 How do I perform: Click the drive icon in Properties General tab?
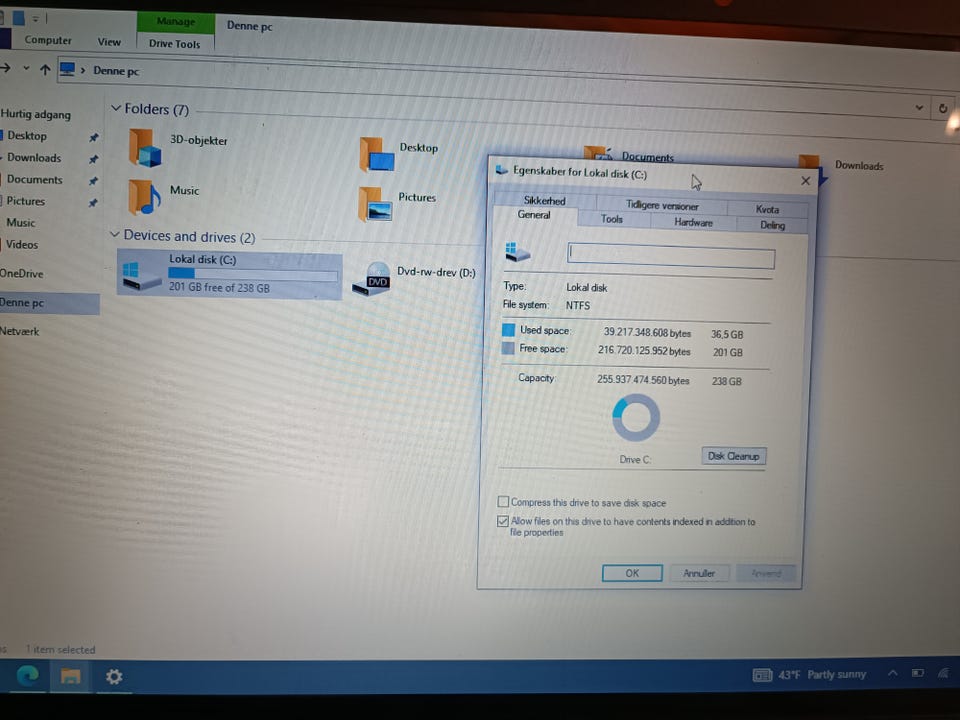[x=517, y=252]
